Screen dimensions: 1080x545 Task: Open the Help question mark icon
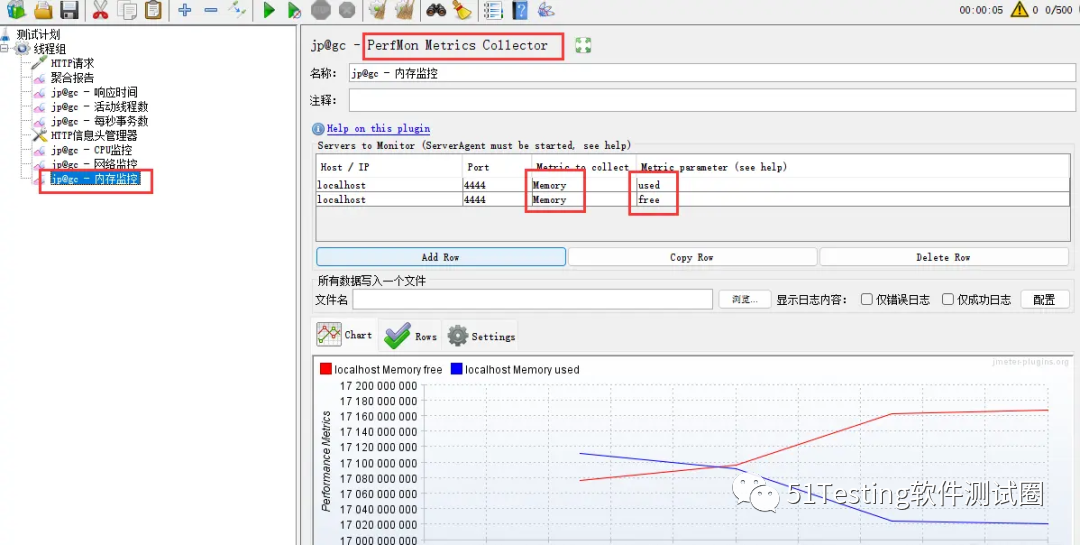tap(519, 10)
